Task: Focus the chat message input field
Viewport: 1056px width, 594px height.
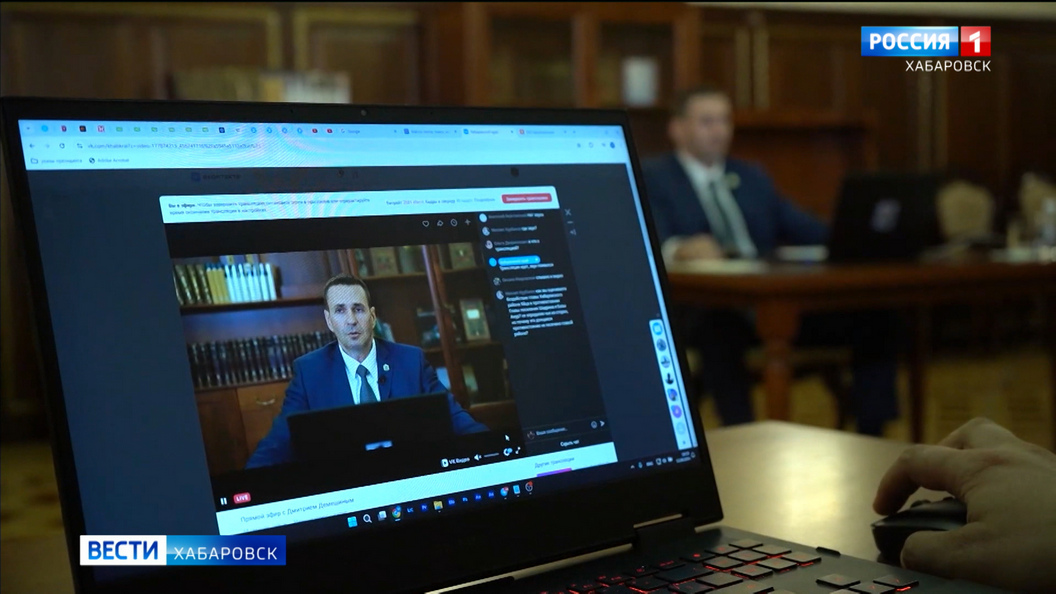Action: tap(562, 430)
